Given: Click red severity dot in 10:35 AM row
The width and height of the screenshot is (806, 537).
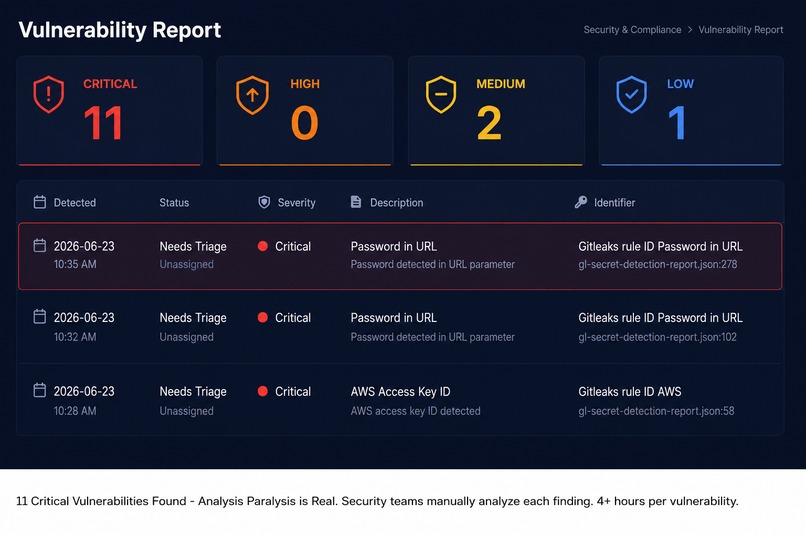Looking at the screenshot, I should [263, 246].
